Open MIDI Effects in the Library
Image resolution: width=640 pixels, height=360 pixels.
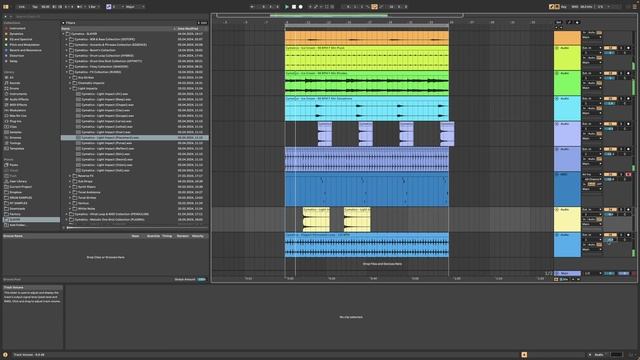coord(18,104)
